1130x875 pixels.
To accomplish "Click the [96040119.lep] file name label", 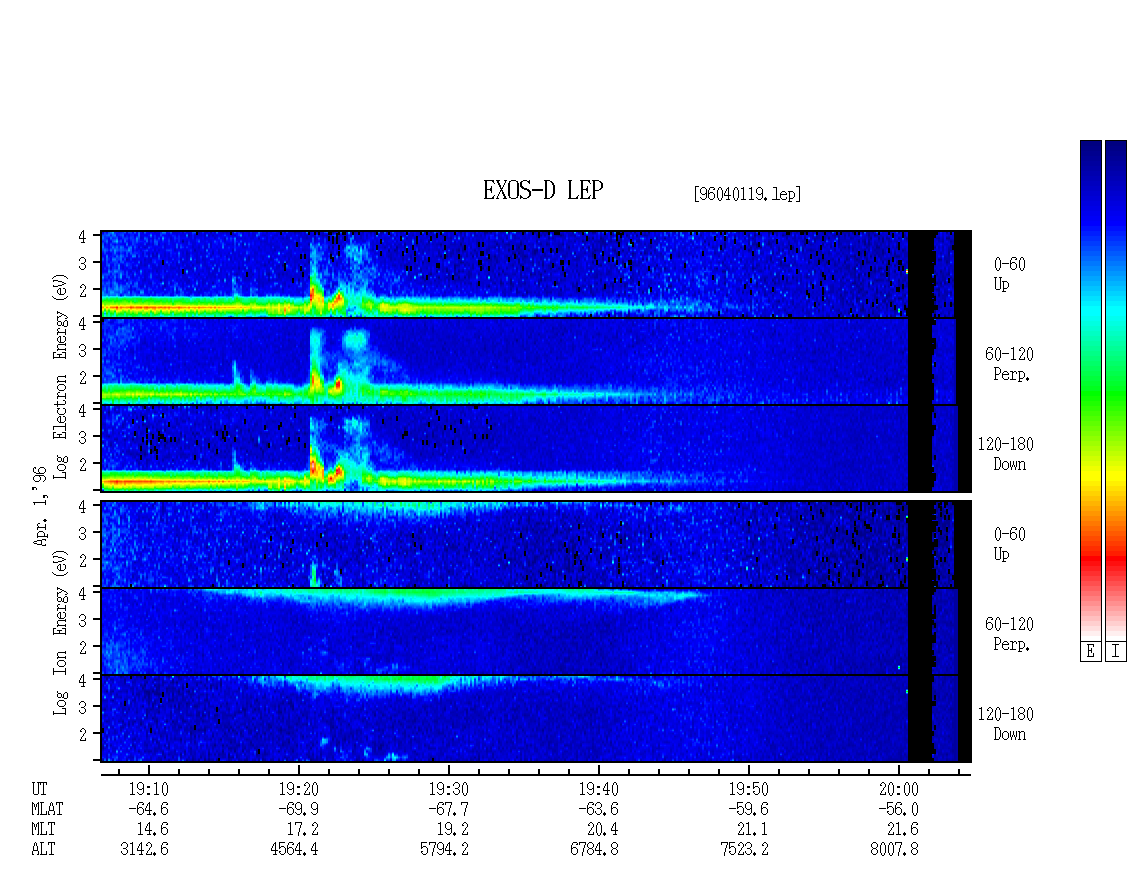I will pyautogui.click(x=747, y=193).
